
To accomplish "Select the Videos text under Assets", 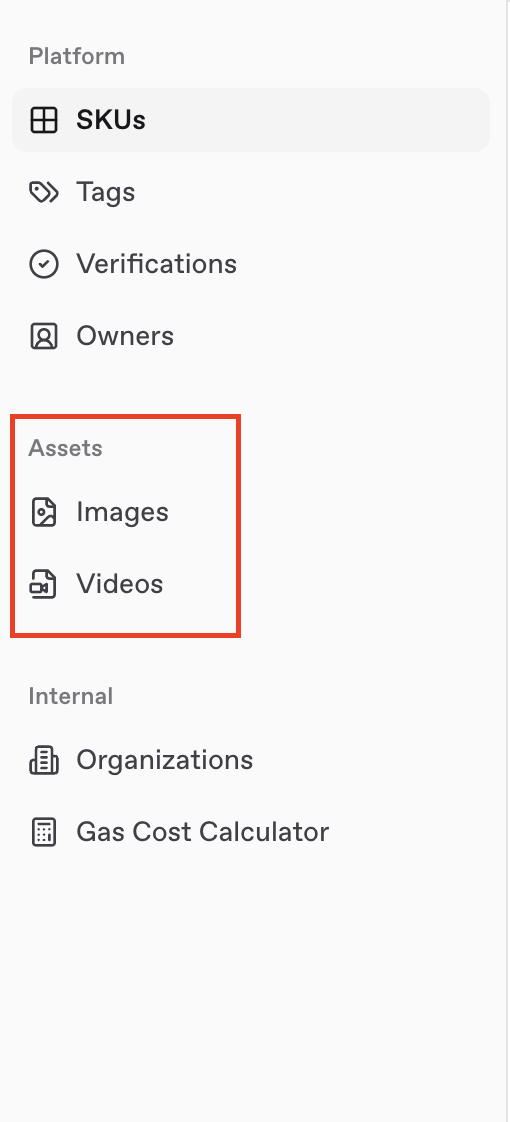I will coord(119,584).
